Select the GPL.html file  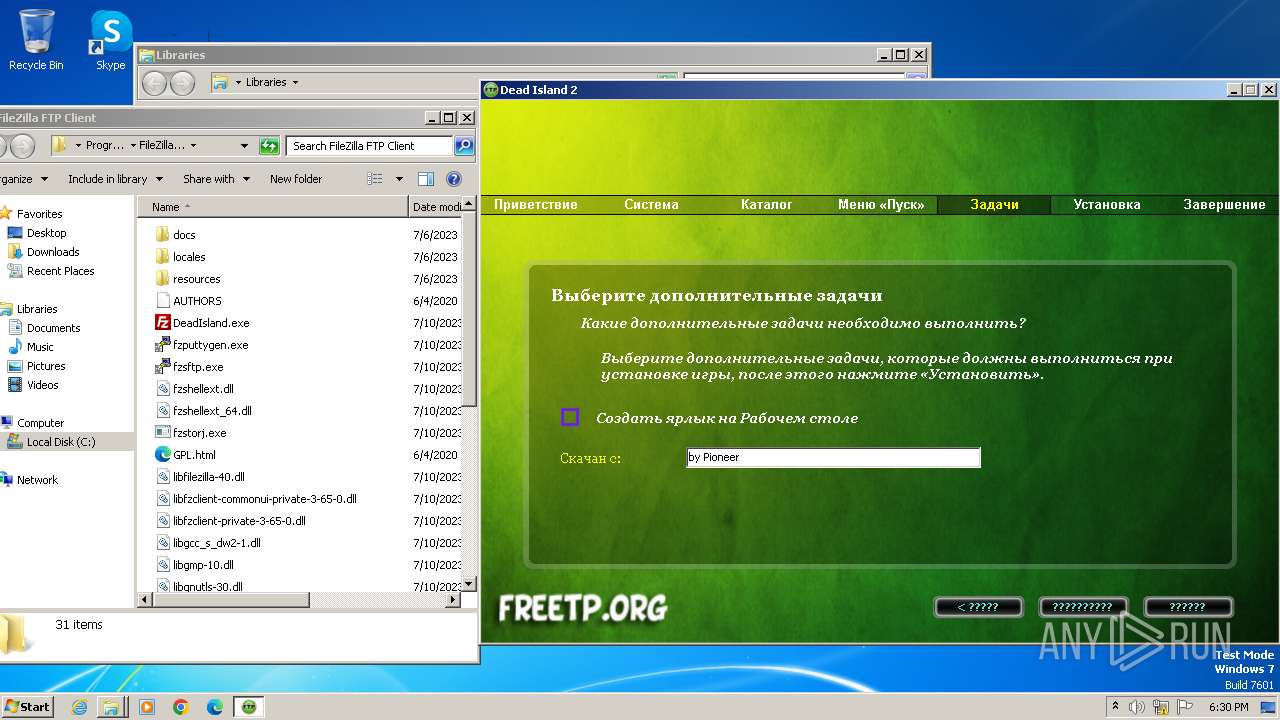[x=194, y=455]
